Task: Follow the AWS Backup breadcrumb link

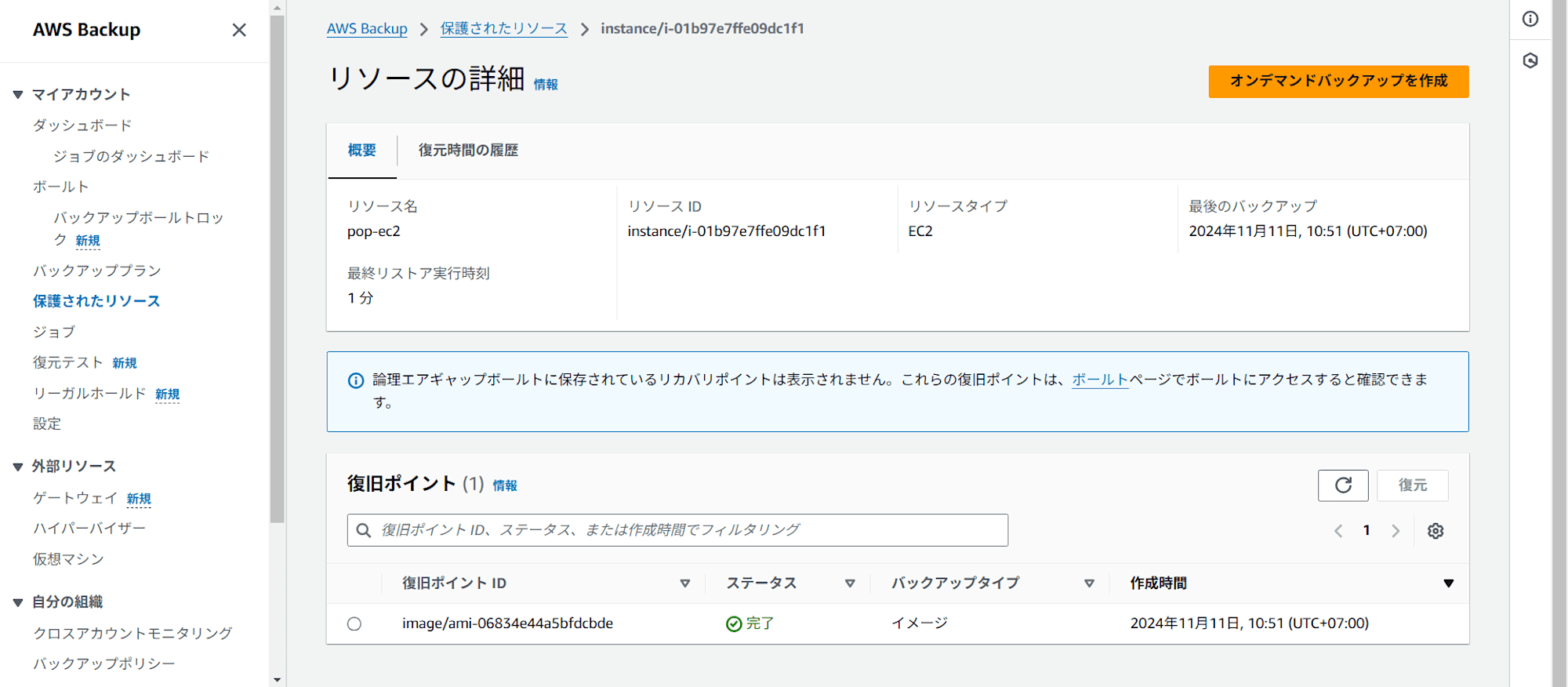Action: (x=367, y=29)
